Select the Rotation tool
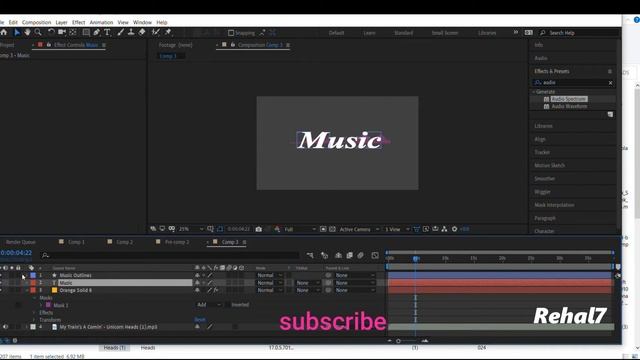 [51, 32]
